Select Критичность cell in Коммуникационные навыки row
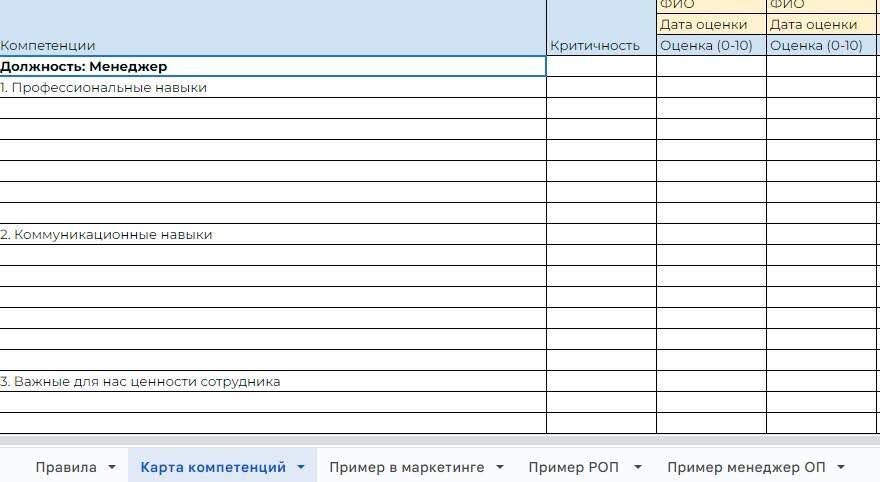Screen dimensions: 880x482 point(601,235)
